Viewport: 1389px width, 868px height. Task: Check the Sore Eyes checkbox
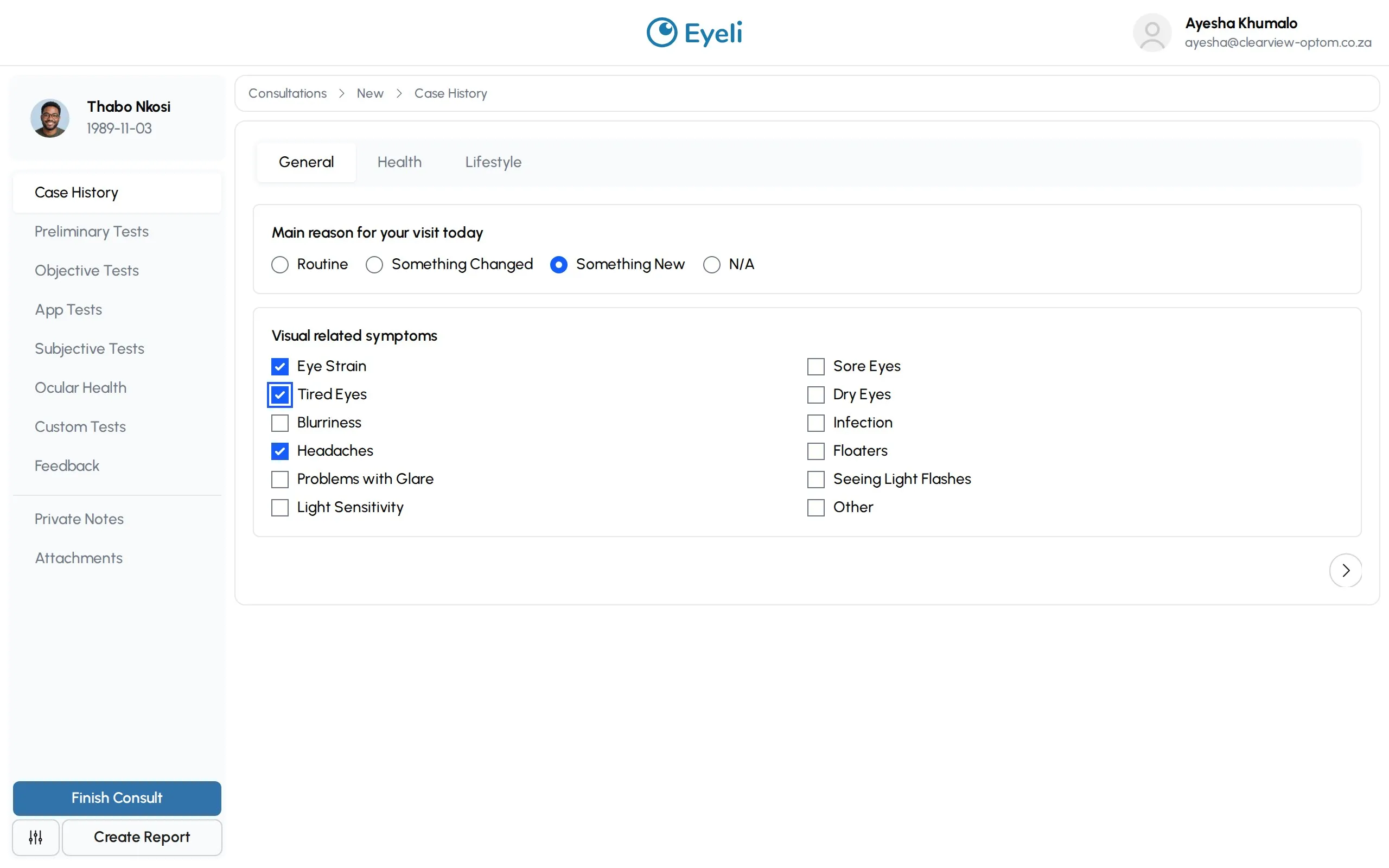pyautogui.click(x=815, y=366)
